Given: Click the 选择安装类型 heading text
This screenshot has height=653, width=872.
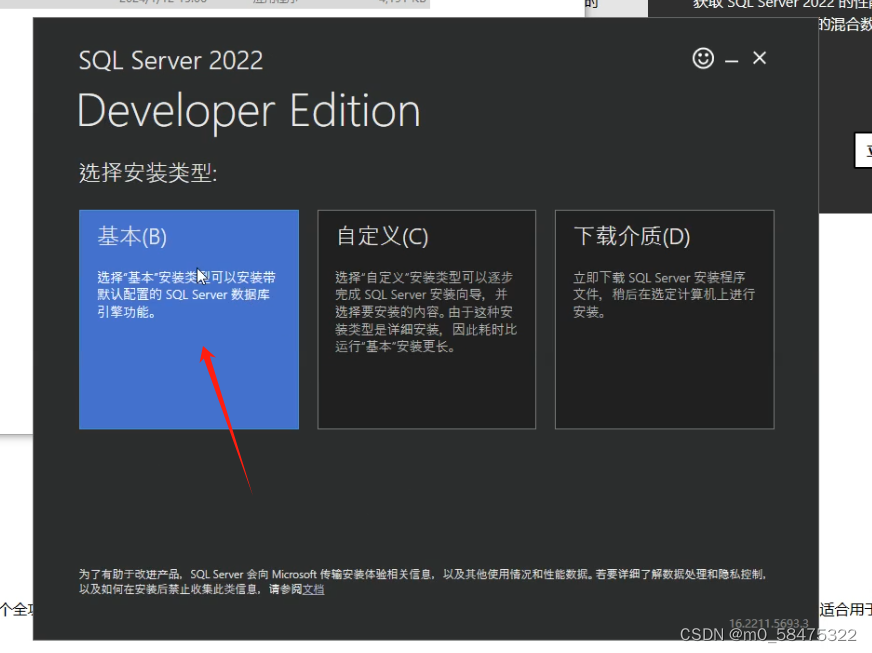Looking at the screenshot, I should (148, 172).
